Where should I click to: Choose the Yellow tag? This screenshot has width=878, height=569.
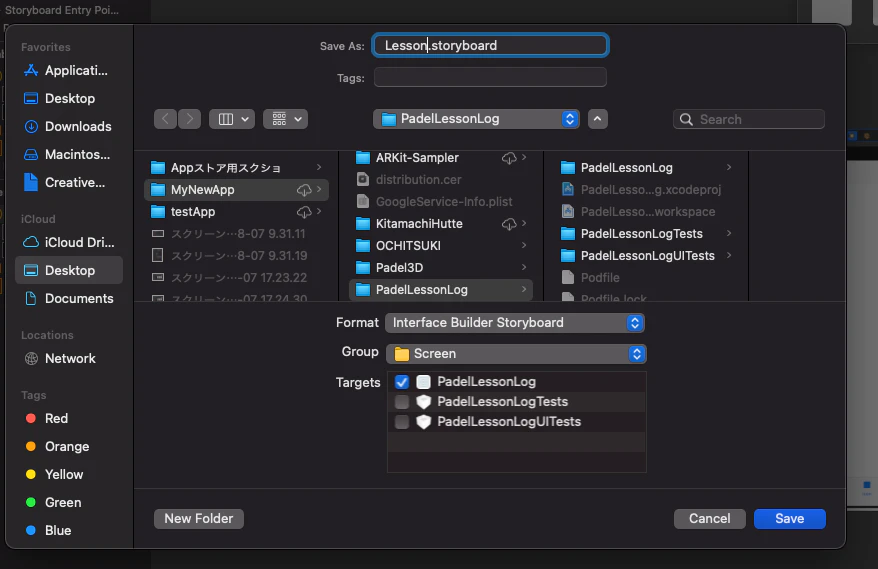coord(54,474)
